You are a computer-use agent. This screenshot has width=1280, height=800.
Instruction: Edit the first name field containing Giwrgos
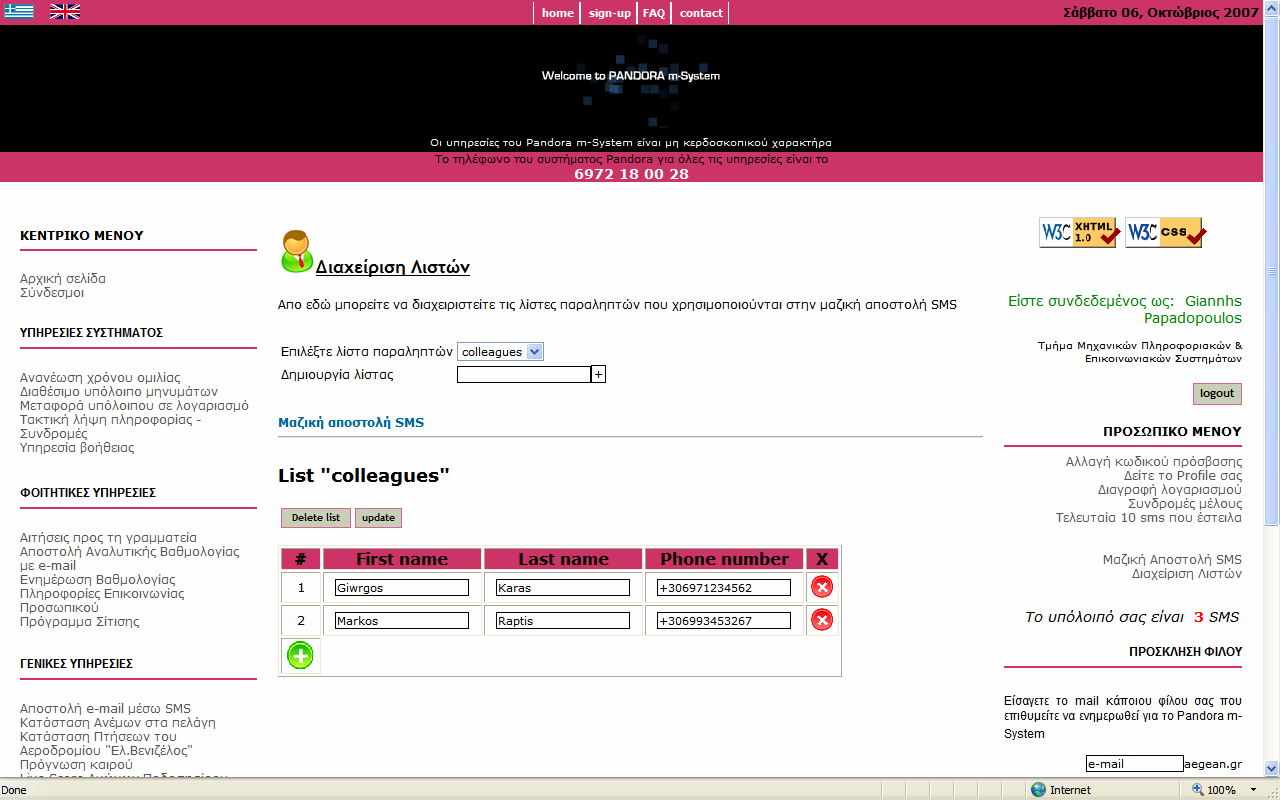tap(402, 588)
